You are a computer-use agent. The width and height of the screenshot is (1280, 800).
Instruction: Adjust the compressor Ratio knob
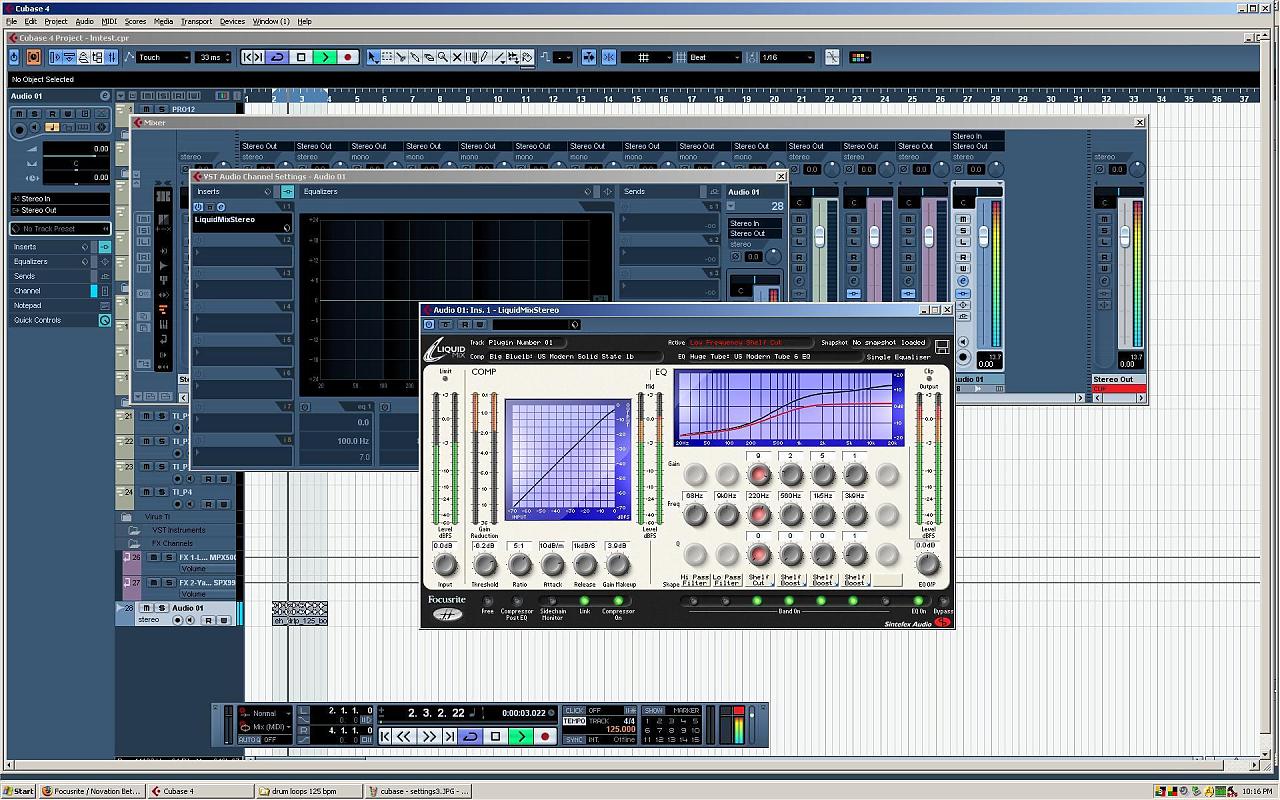coord(519,566)
